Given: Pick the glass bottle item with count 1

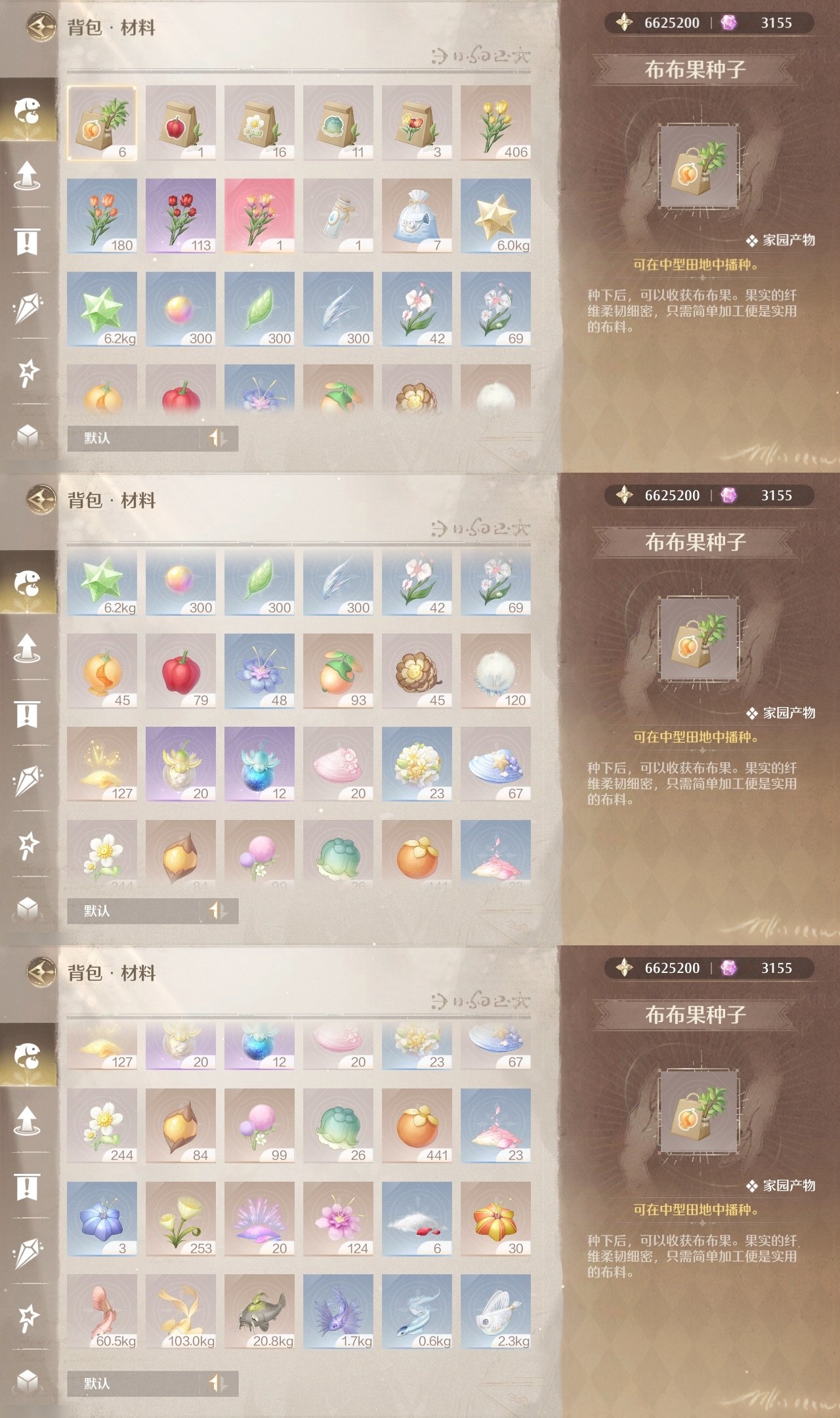Looking at the screenshot, I should pyautogui.click(x=338, y=216).
